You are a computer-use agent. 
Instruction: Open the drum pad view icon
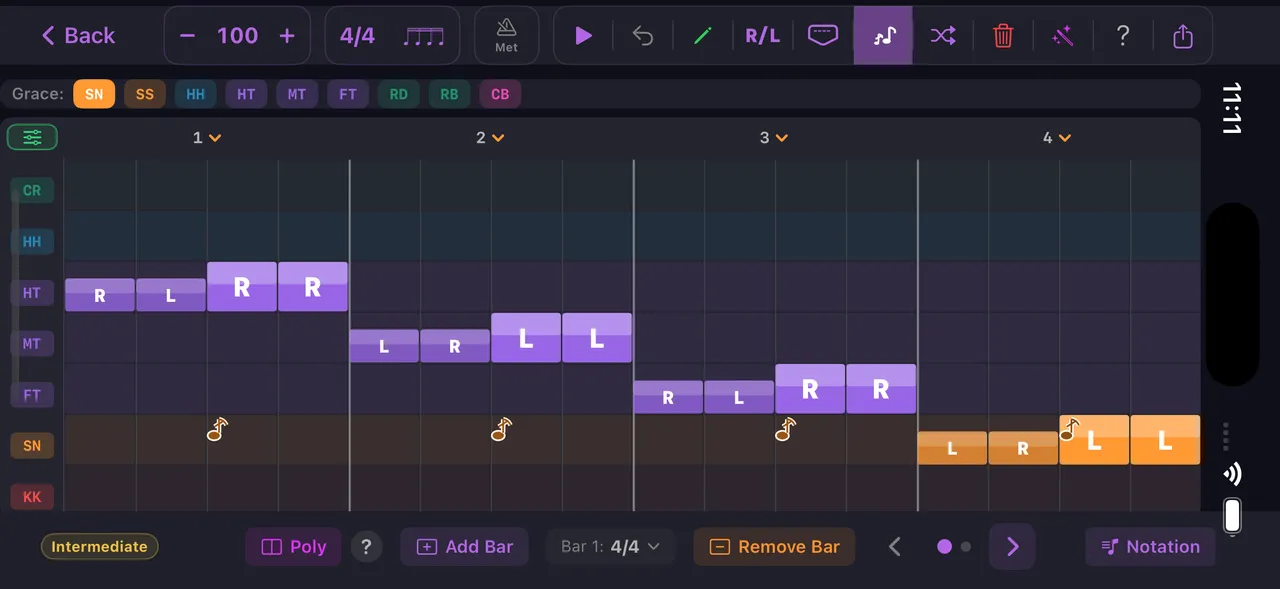(823, 36)
